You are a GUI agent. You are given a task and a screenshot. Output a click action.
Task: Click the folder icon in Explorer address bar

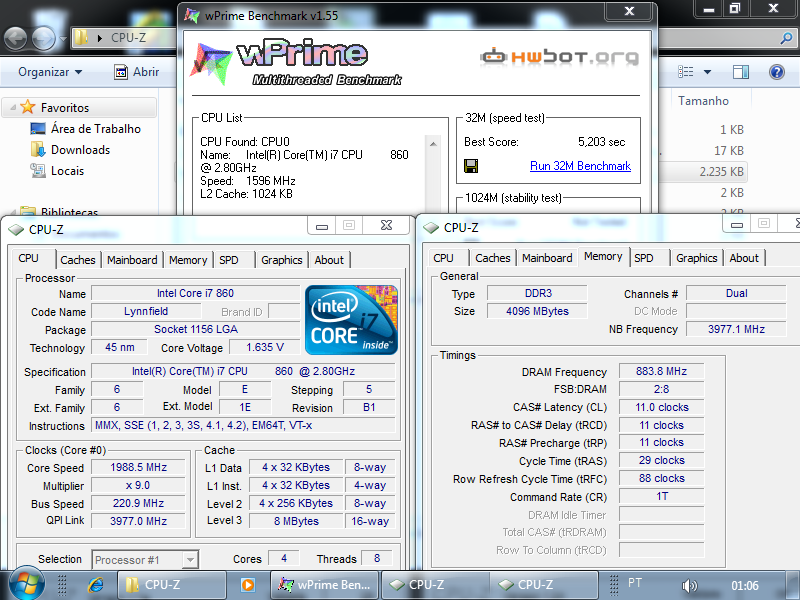pyautogui.click(x=81, y=38)
